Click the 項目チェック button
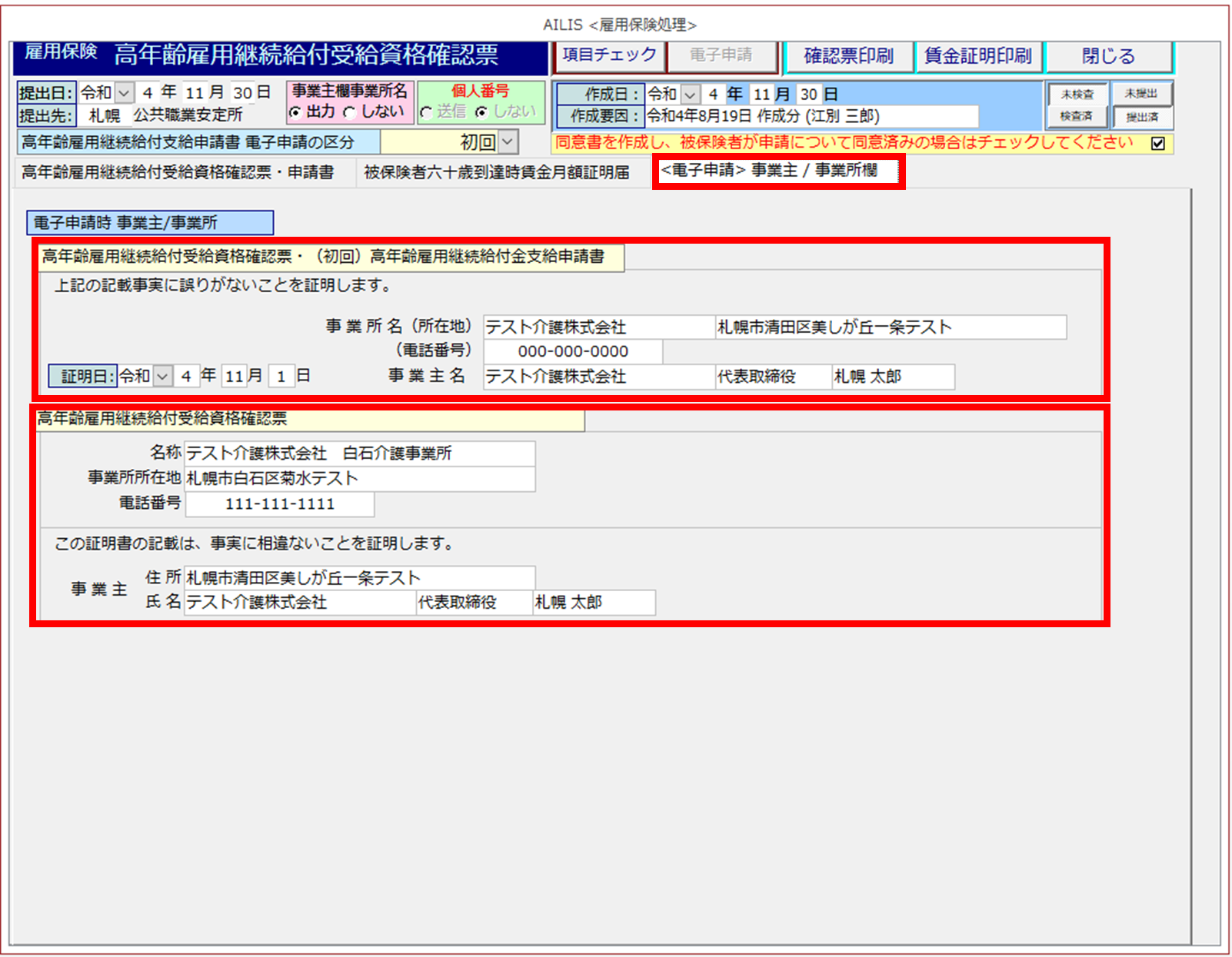 click(x=608, y=56)
